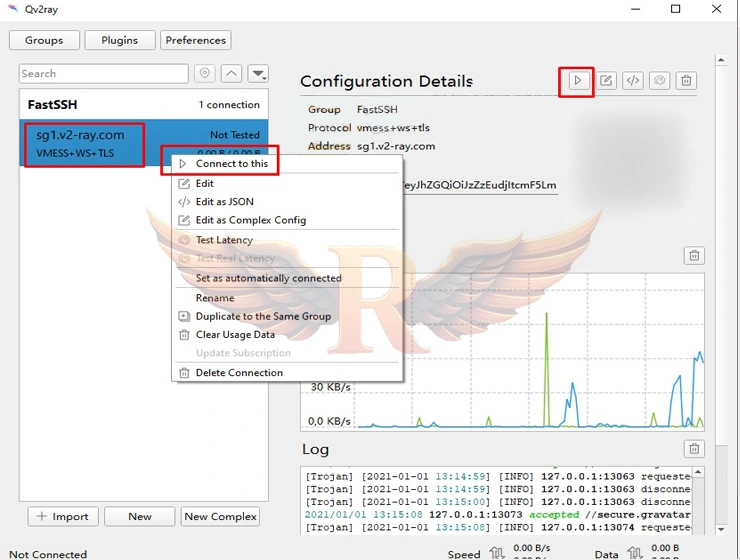740x560 pixels.
Task: Choose 'Set as automatically connected' menu option
Action: 268,278
